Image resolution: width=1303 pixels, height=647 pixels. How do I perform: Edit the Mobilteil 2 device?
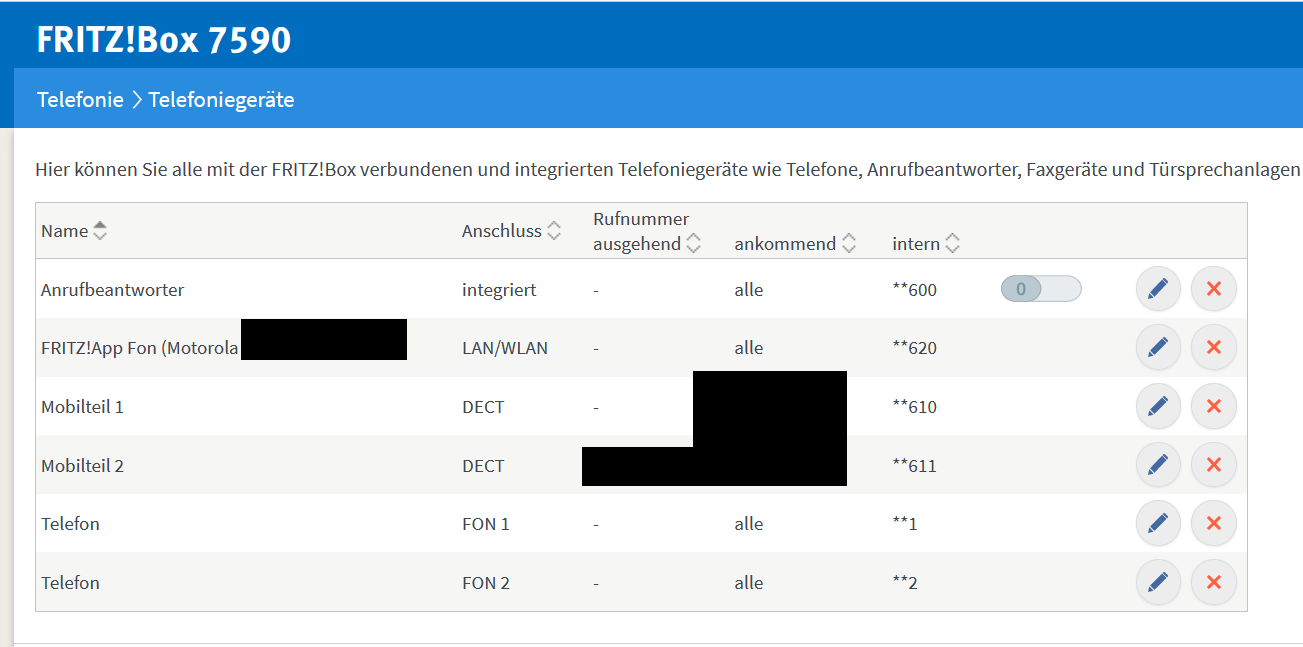(x=1158, y=465)
